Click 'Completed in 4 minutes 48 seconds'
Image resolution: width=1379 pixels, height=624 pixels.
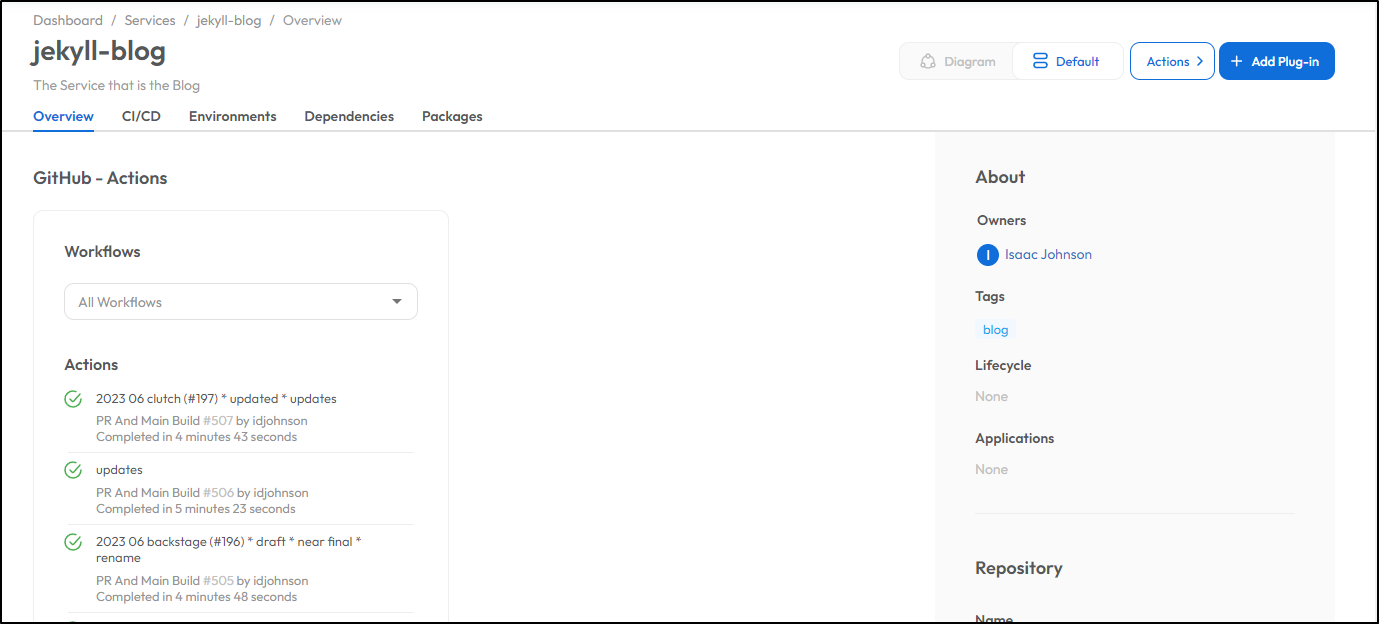click(196, 597)
